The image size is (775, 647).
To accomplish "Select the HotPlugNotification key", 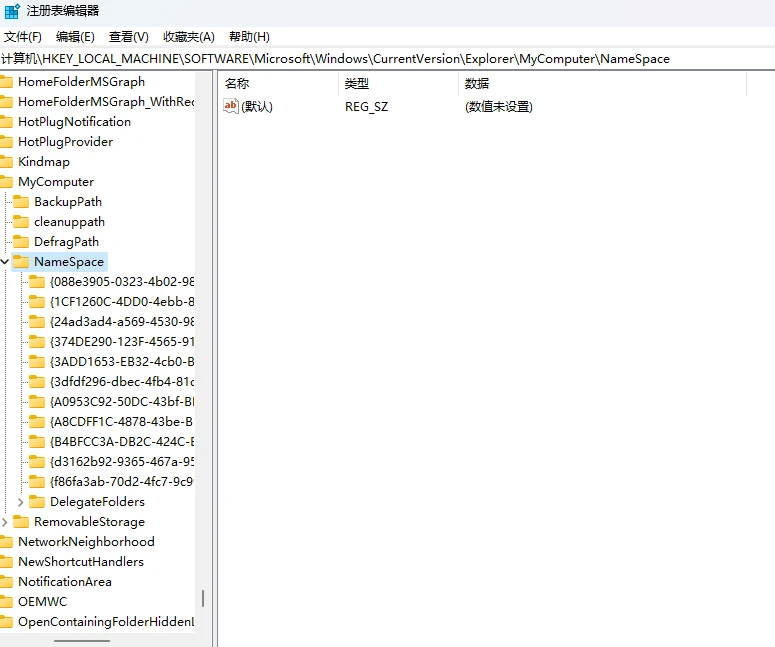I will (x=75, y=122).
